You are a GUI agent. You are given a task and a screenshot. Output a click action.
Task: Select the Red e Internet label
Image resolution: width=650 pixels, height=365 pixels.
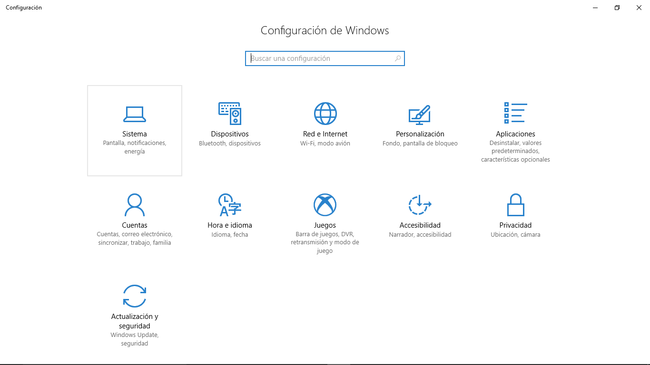click(x=325, y=134)
